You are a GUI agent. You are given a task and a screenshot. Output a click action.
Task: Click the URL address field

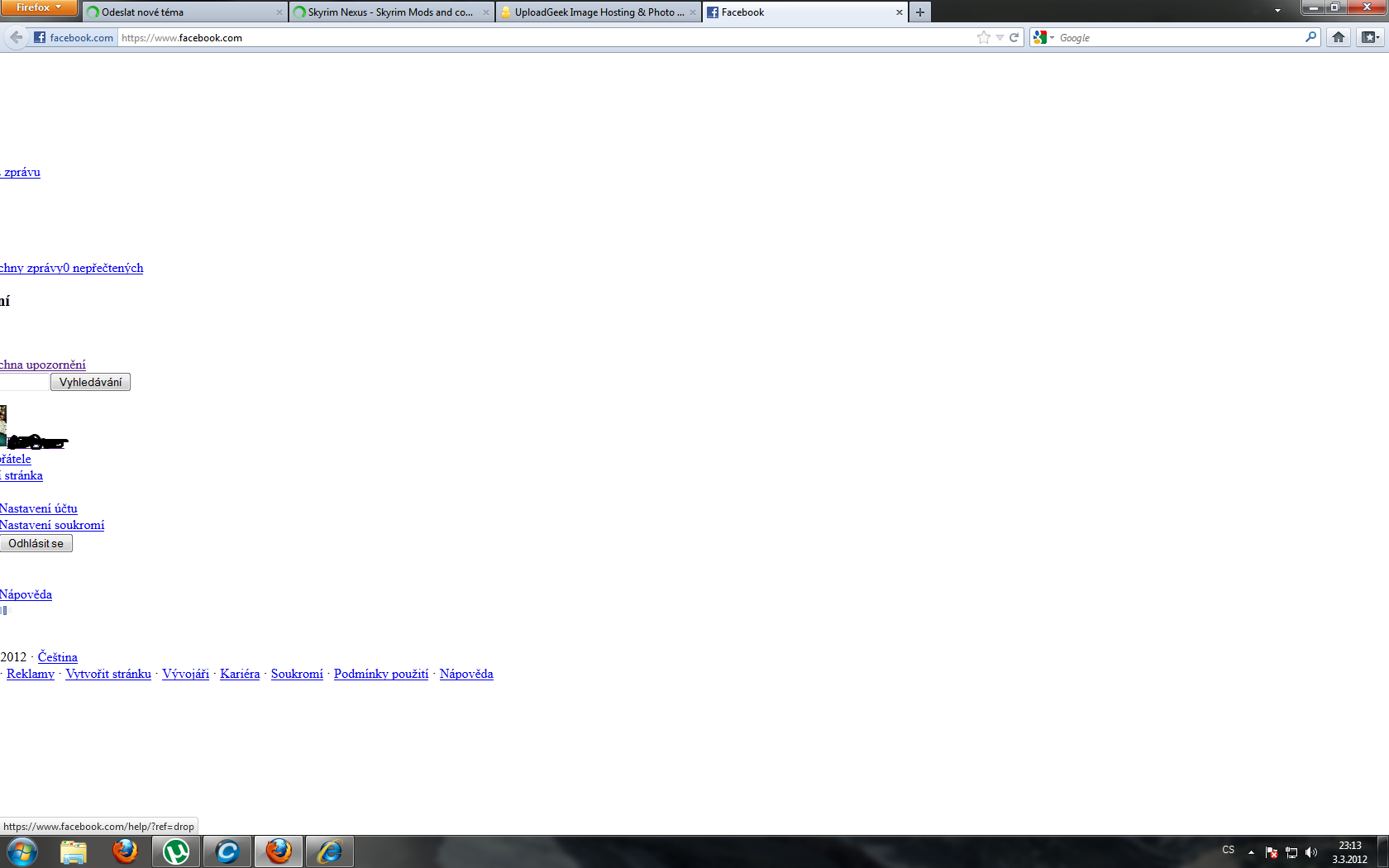click(x=546, y=37)
